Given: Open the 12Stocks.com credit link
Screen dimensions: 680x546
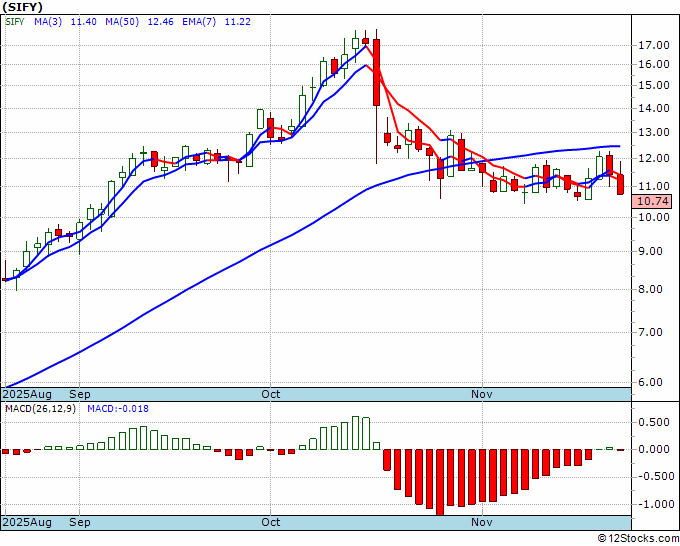Looking at the screenshot, I should click(638, 539).
